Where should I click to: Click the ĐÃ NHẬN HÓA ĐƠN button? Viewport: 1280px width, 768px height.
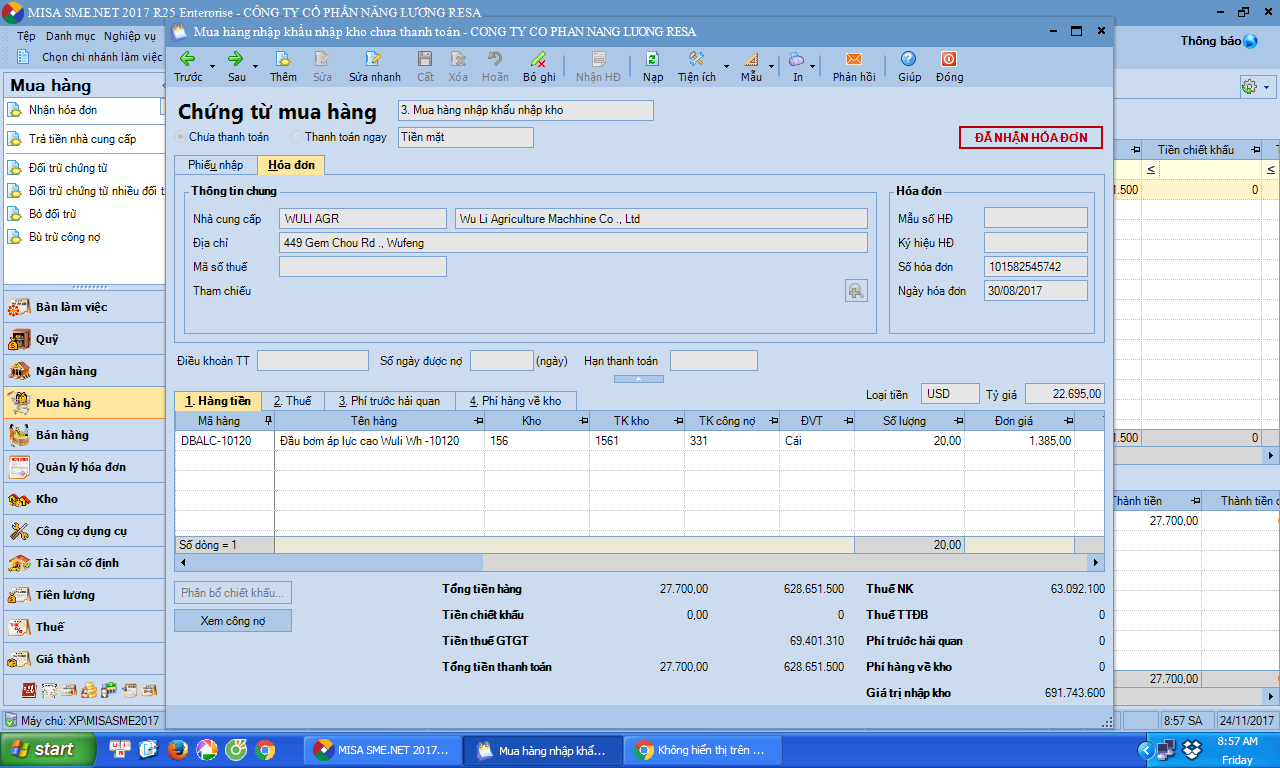click(x=1030, y=138)
